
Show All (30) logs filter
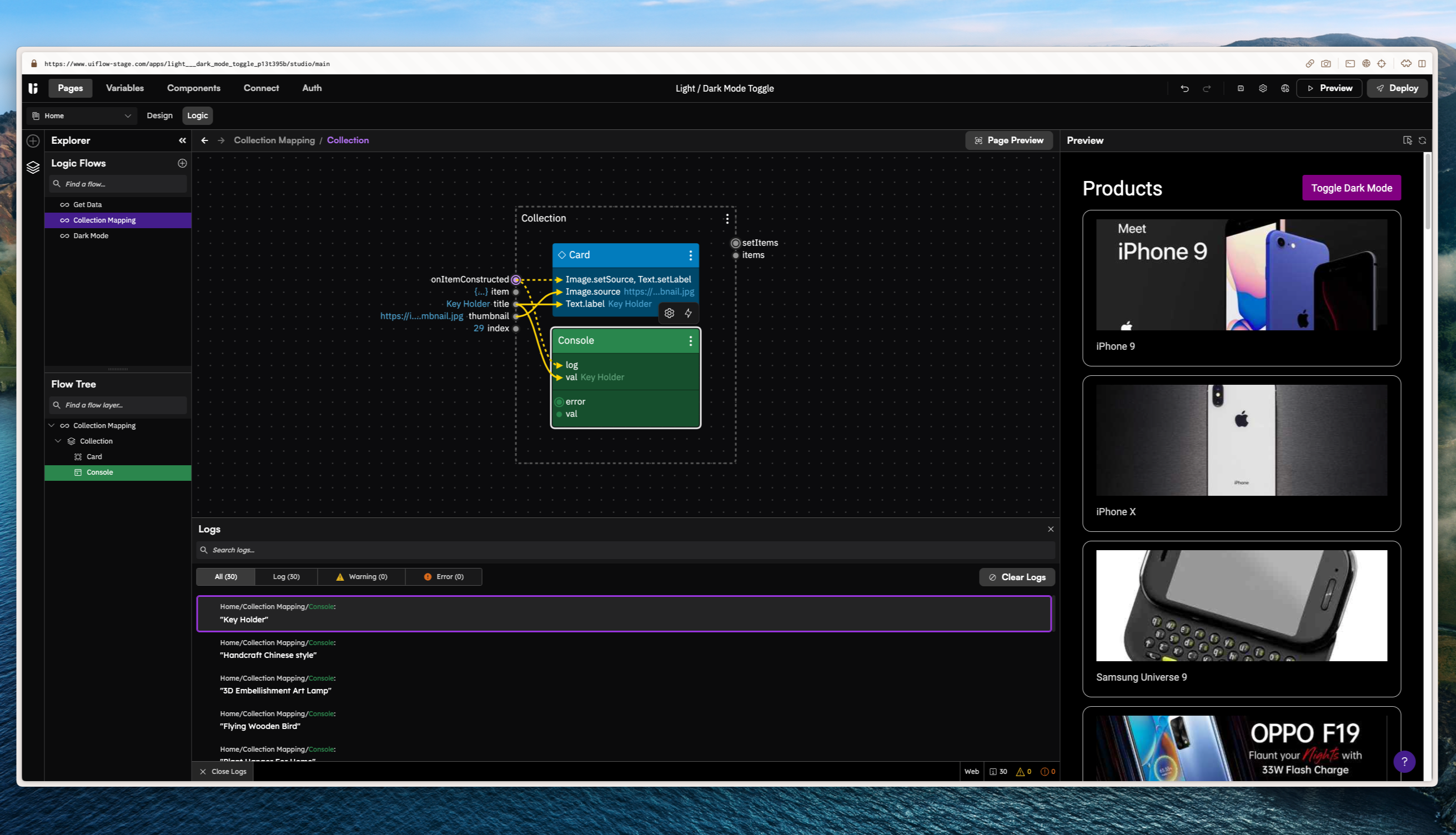point(225,577)
